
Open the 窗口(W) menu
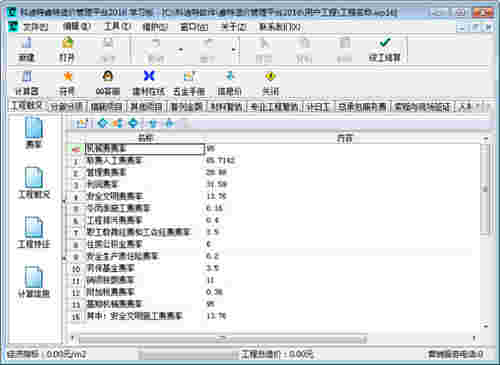[x=194, y=27]
